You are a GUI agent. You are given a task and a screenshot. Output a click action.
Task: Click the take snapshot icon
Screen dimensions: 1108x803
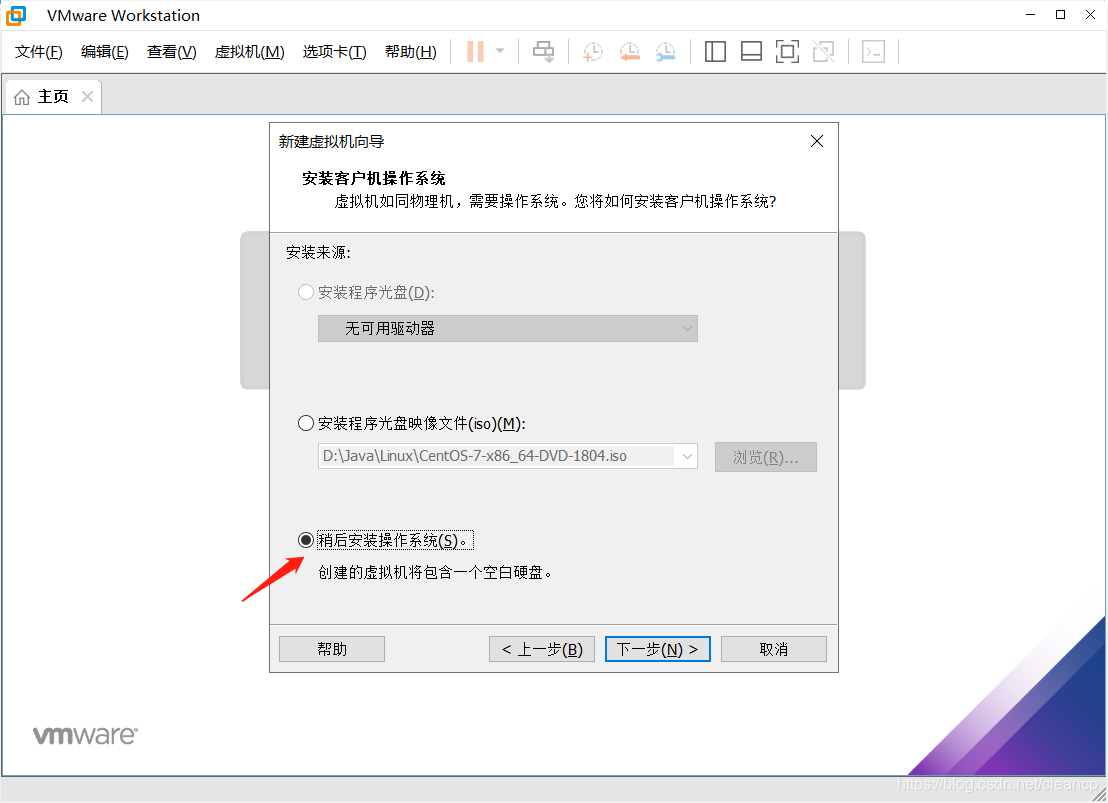592,52
